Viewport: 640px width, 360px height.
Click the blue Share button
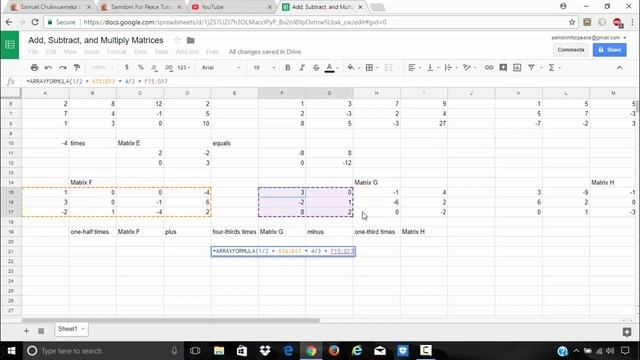[x=609, y=50]
